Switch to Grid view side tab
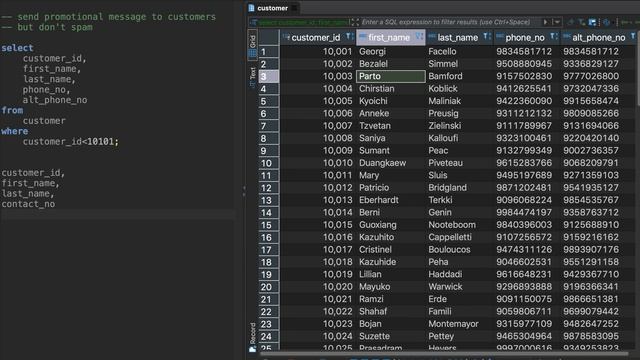This screenshot has width=640, height=360. point(253,45)
